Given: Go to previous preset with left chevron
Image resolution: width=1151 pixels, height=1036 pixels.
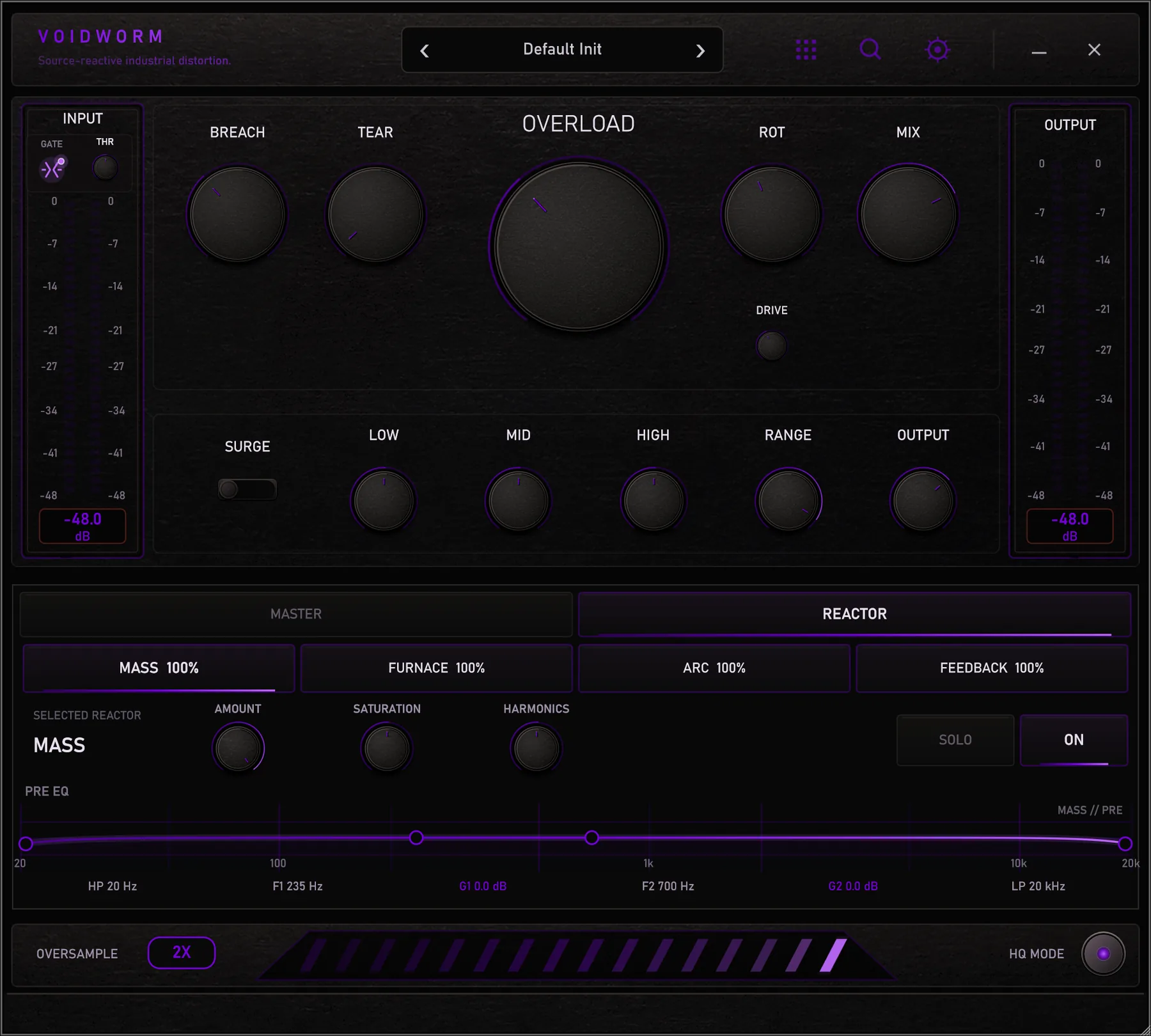Looking at the screenshot, I should pos(425,51).
